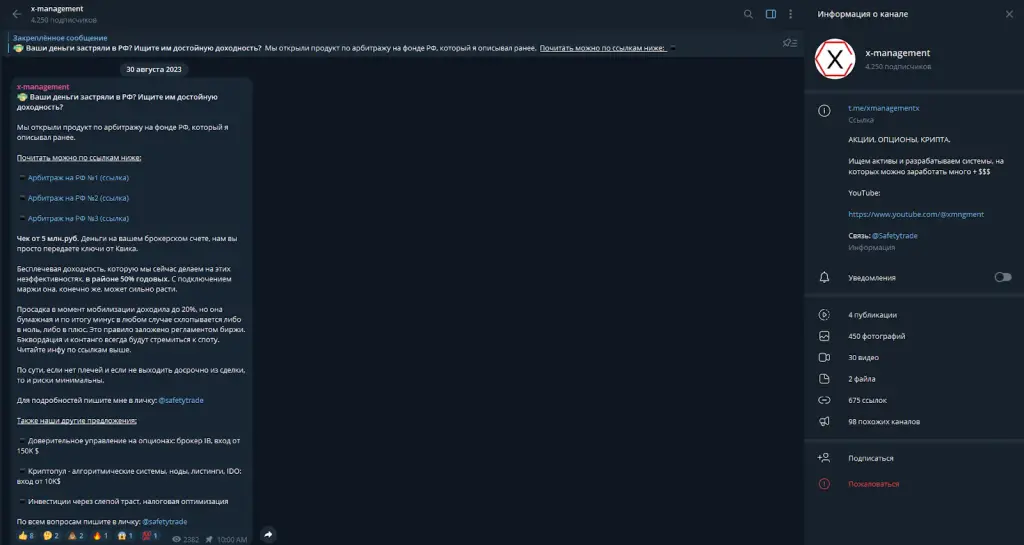Screen dimensions: 1024x545
Task: Click the 30 августа 2023 date badge
Action: (x=153, y=69)
